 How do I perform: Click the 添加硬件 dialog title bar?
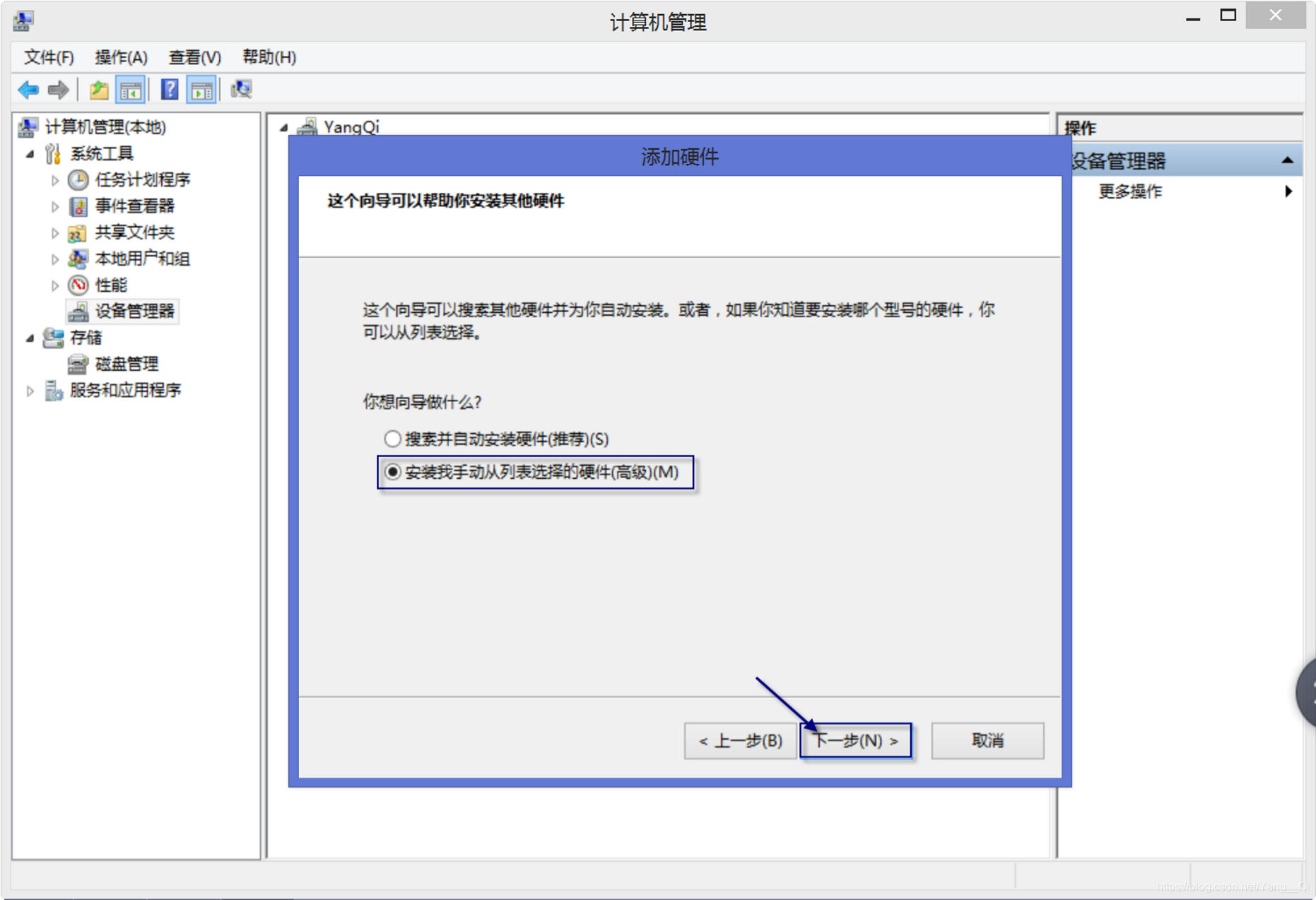point(679,157)
